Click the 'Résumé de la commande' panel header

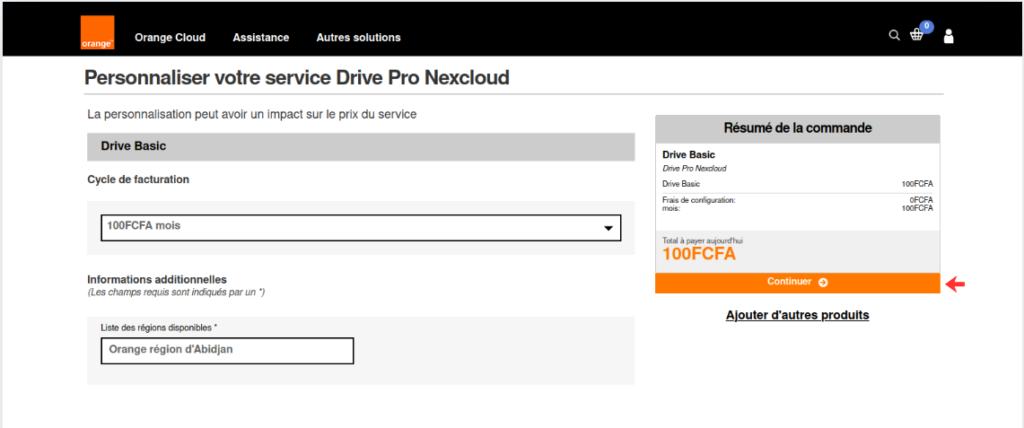[x=797, y=128]
